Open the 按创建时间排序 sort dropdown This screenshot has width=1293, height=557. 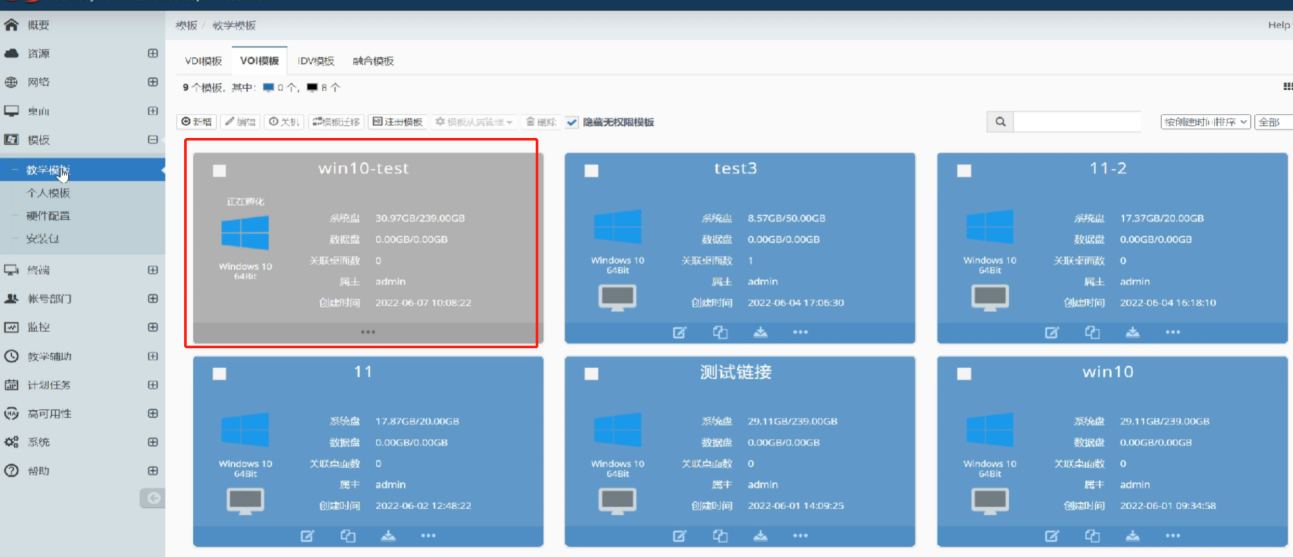point(1205,122)
